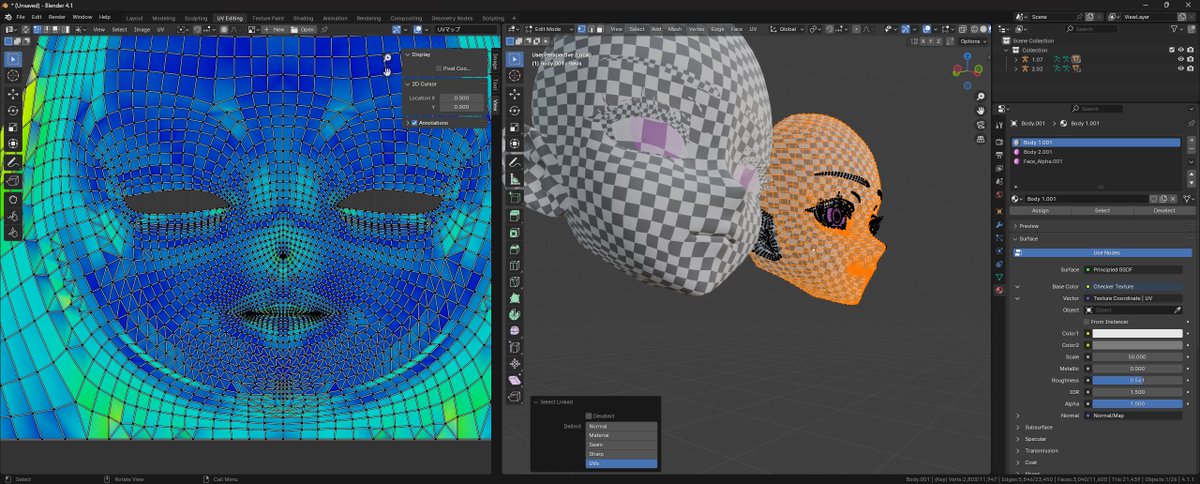
Task: Select the Annotate tool in UV editor
Action: [x=13, y=162]
